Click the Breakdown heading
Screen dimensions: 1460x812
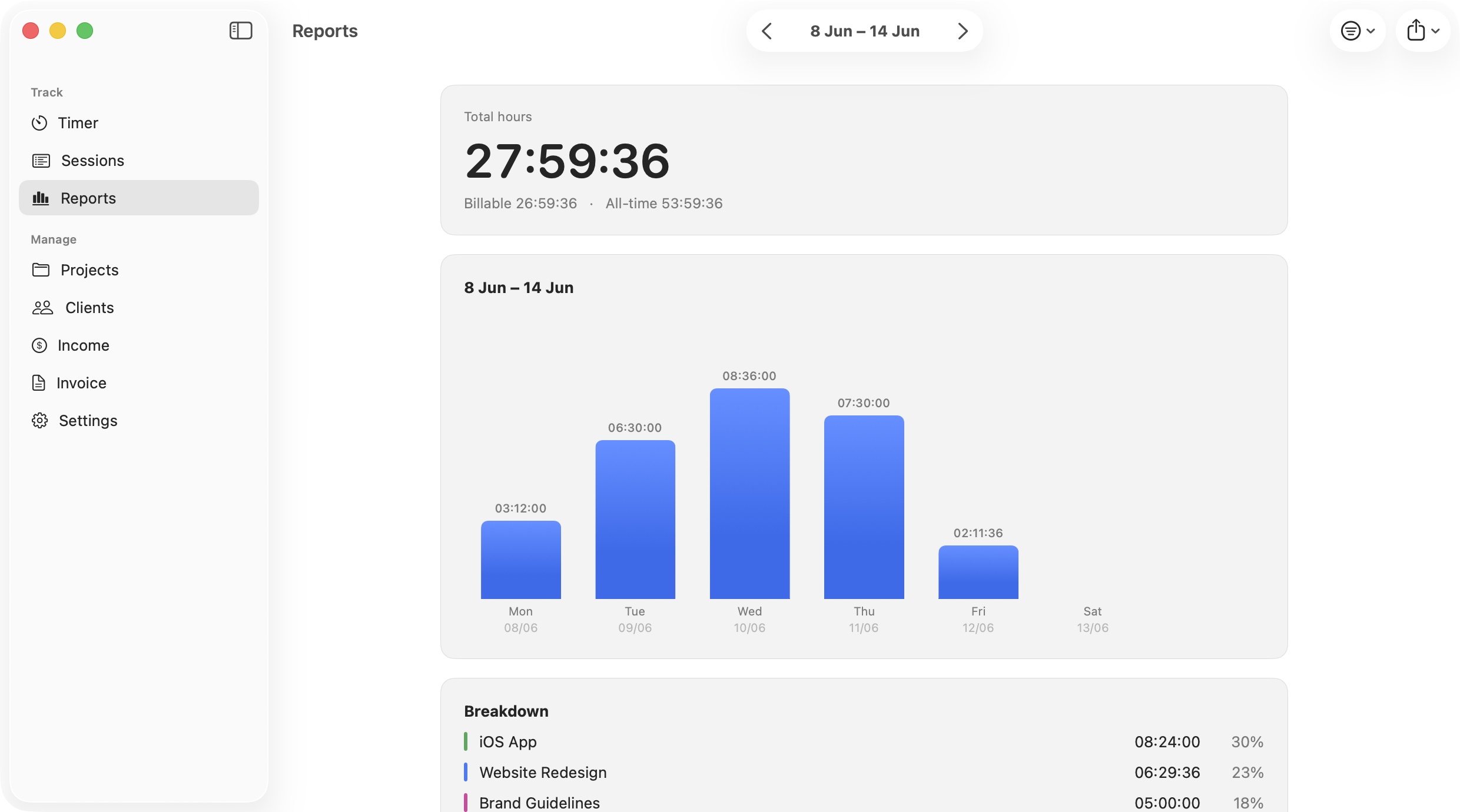[x=506, y=711]
